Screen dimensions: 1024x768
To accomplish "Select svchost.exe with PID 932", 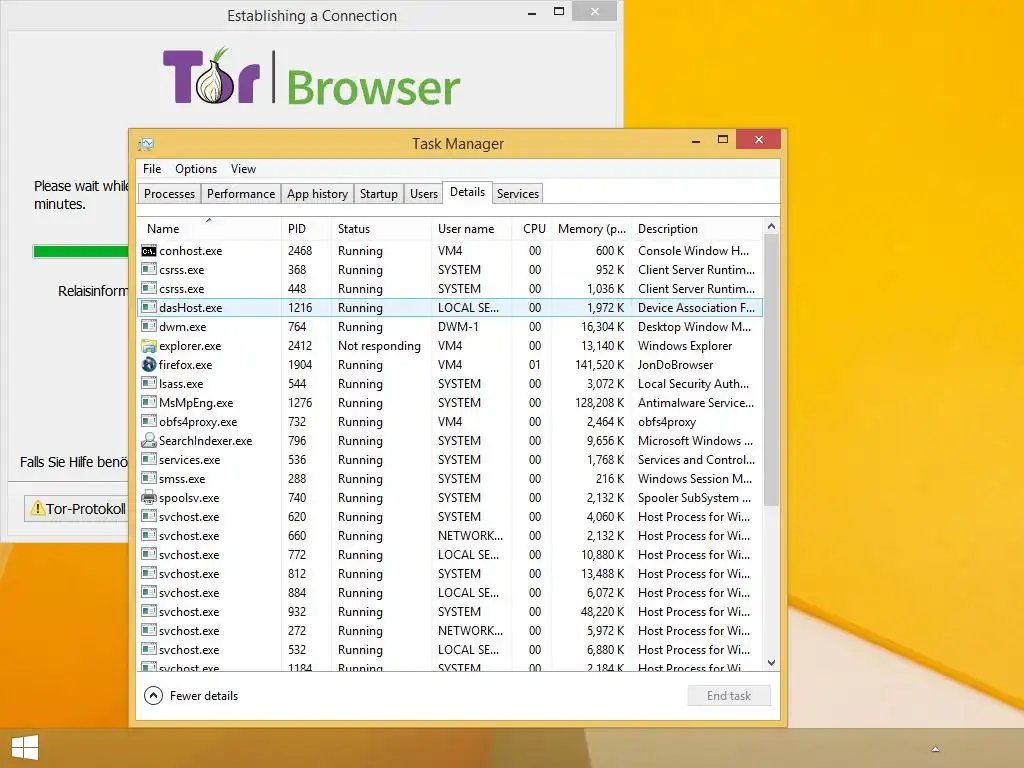I will point(450,612).
